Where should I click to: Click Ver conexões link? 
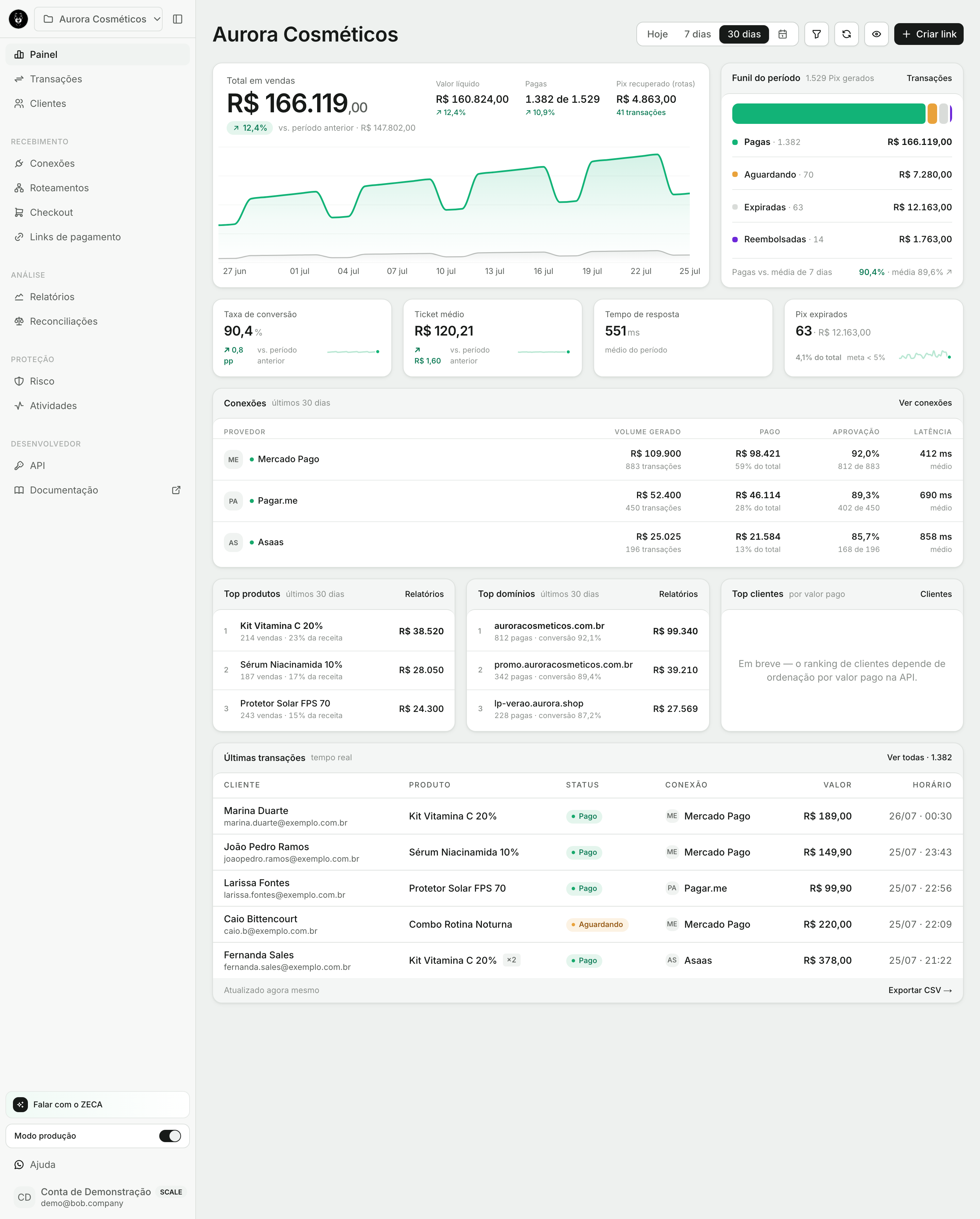[925, 403]
